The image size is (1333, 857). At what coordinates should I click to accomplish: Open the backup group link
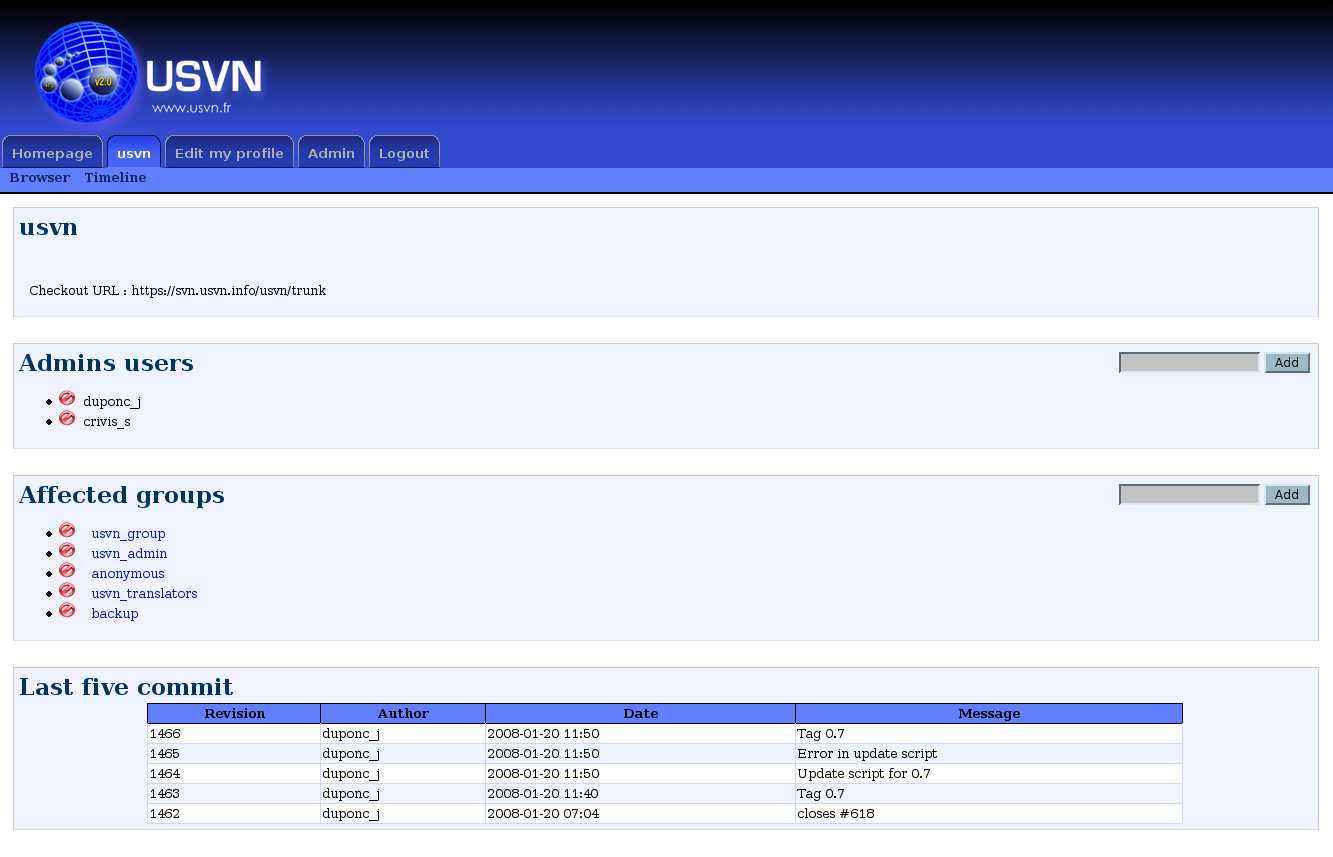[115, 614]
